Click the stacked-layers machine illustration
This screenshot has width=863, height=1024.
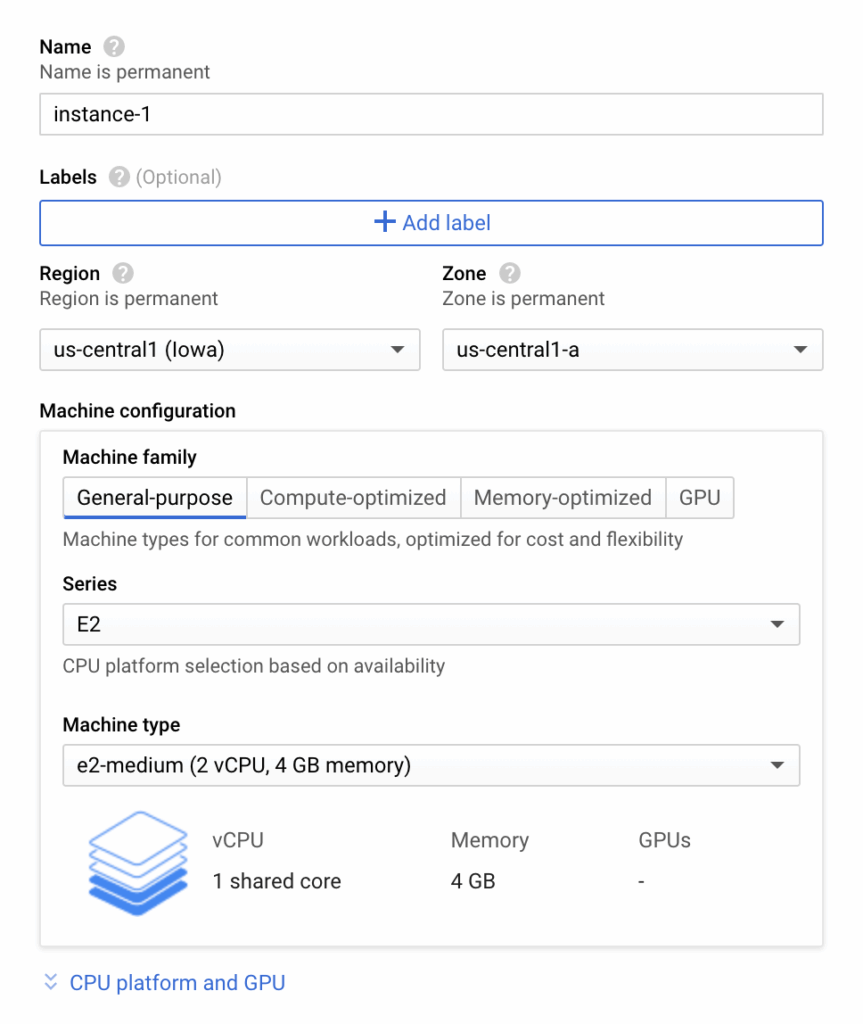(x=137, y=862)
